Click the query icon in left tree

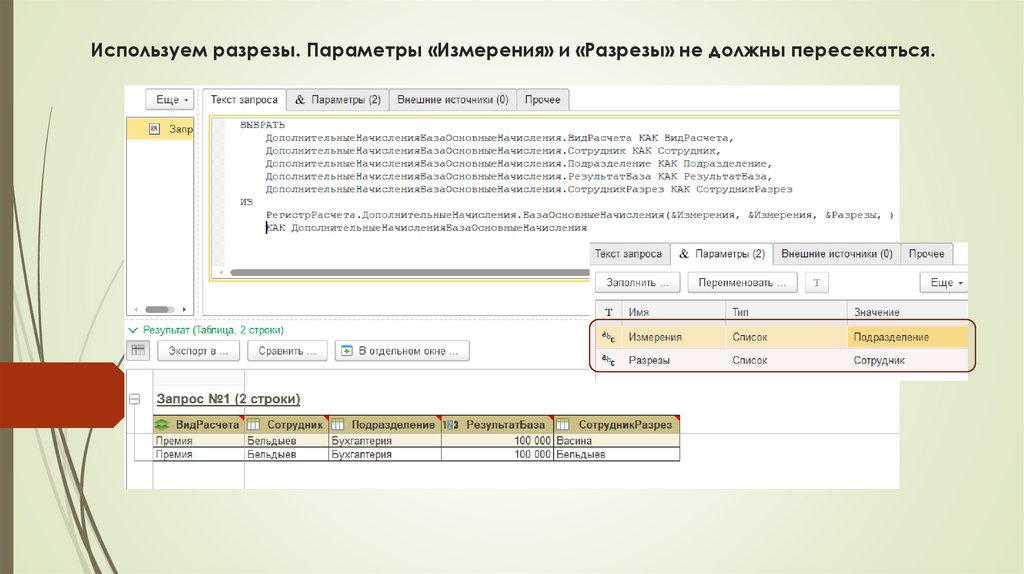coord(154,129)
